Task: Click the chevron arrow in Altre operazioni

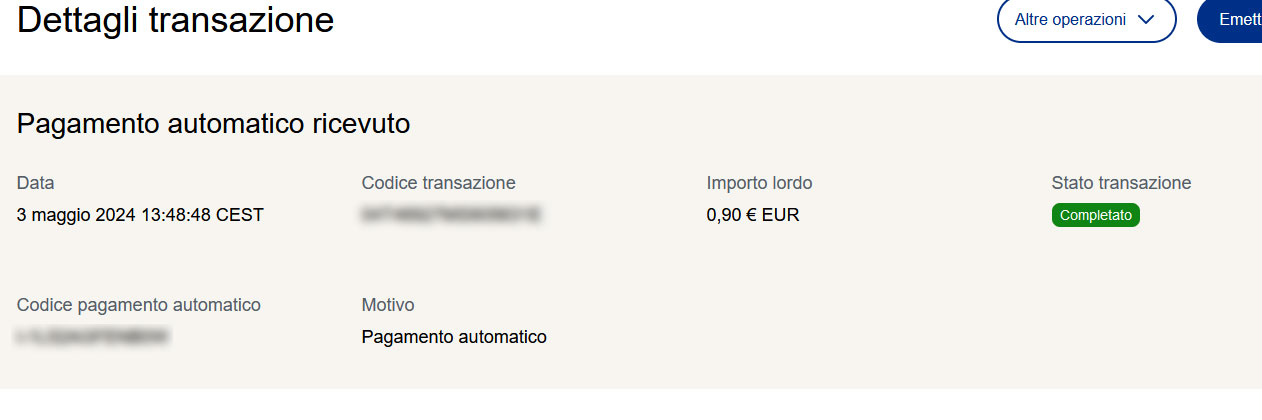Action: [x=1146, y=20]
